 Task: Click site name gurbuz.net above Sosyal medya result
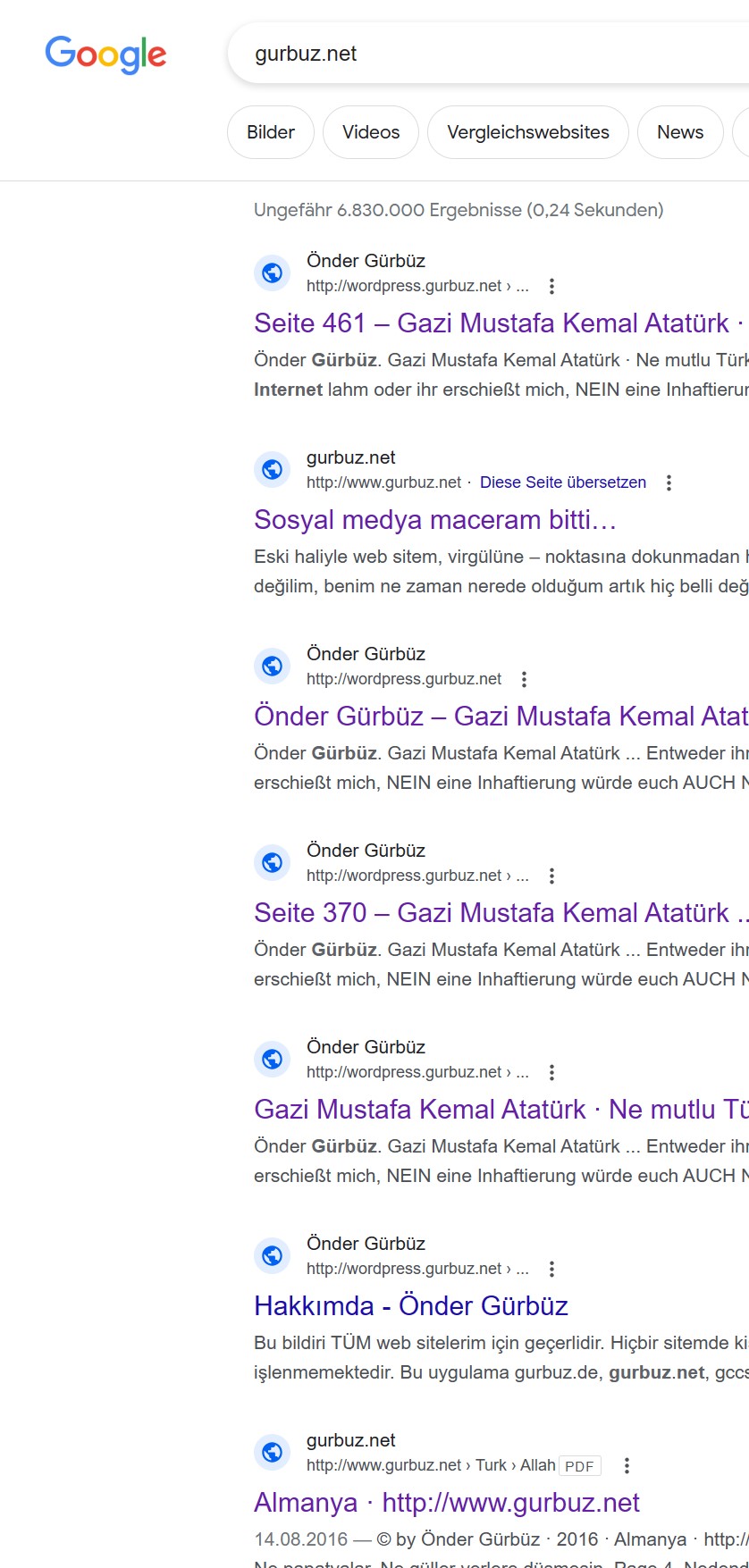350,457
